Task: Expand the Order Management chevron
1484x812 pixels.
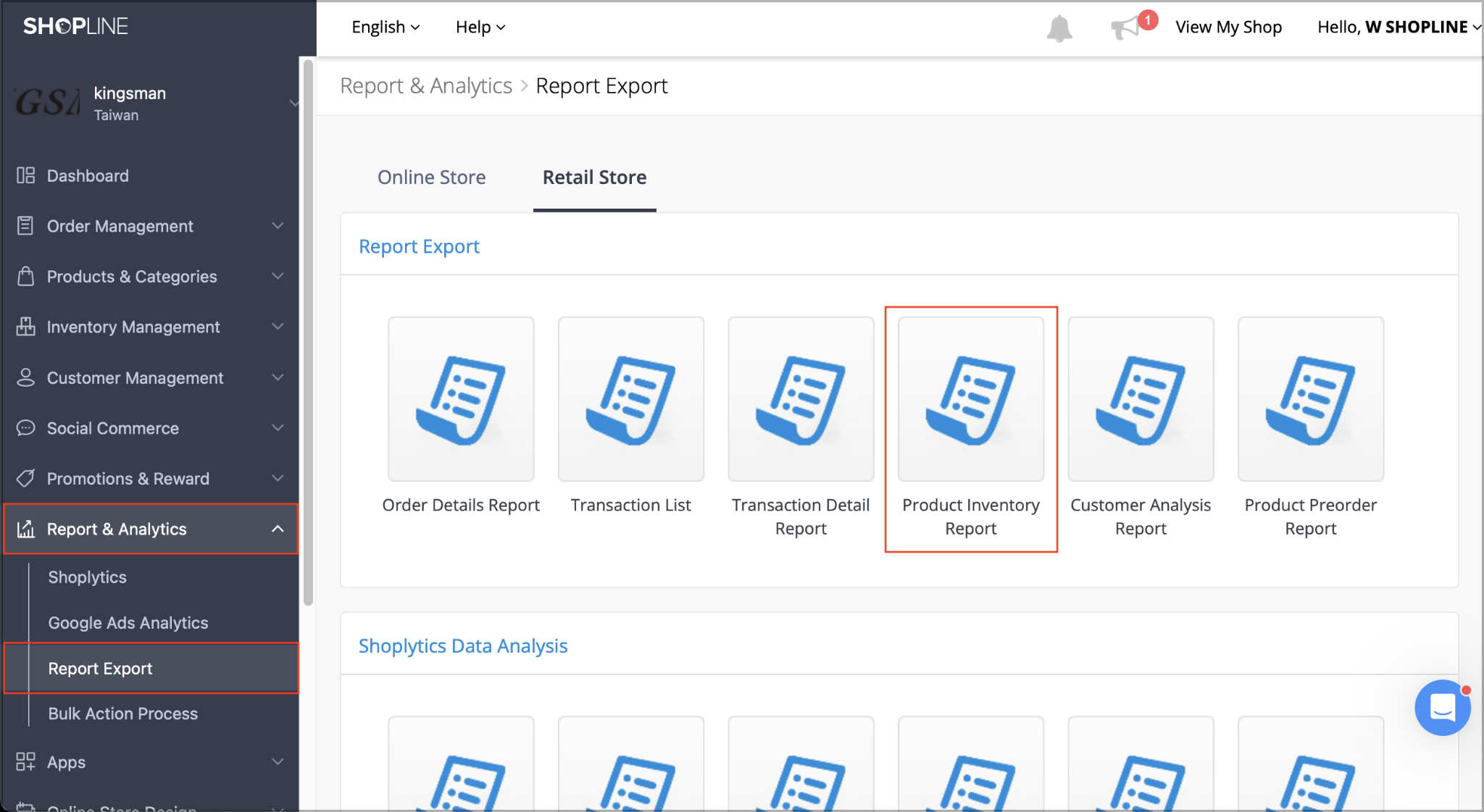Action: (x=278, y=226)
